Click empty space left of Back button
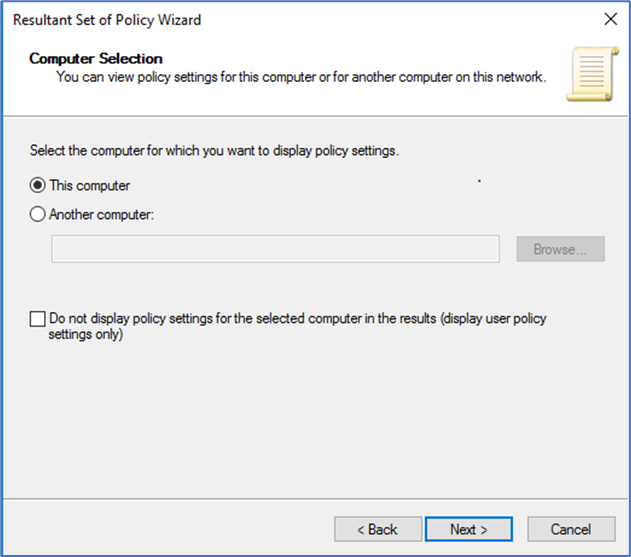 pos(170,529)
